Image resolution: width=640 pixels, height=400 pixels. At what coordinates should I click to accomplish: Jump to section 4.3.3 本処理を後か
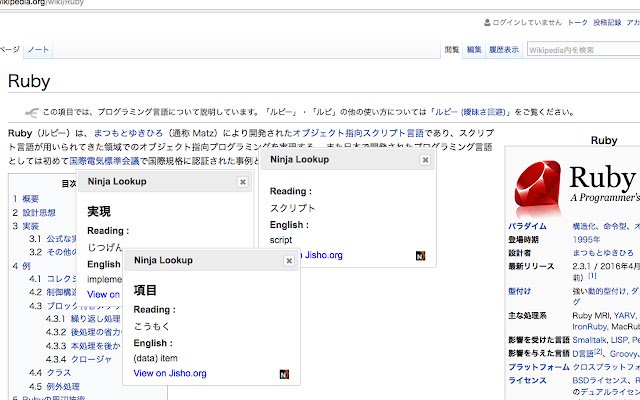(x=83, y=346)
